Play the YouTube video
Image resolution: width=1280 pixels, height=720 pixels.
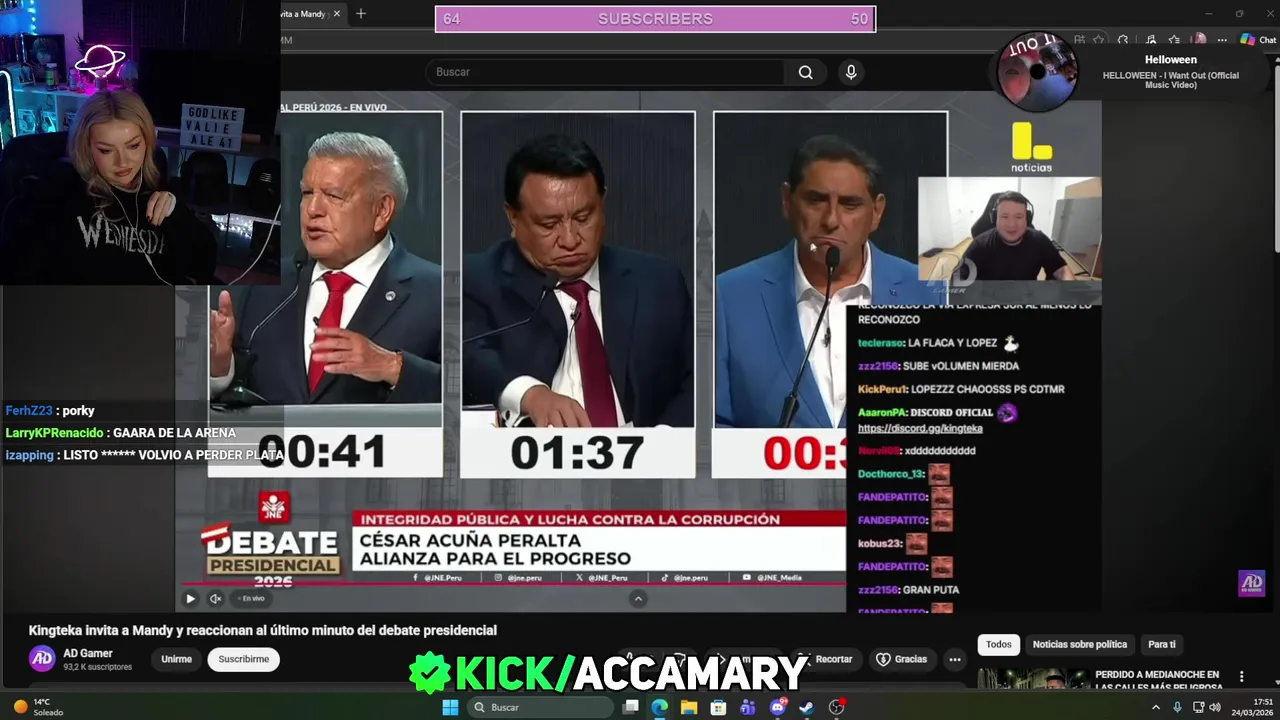(190, 598)
